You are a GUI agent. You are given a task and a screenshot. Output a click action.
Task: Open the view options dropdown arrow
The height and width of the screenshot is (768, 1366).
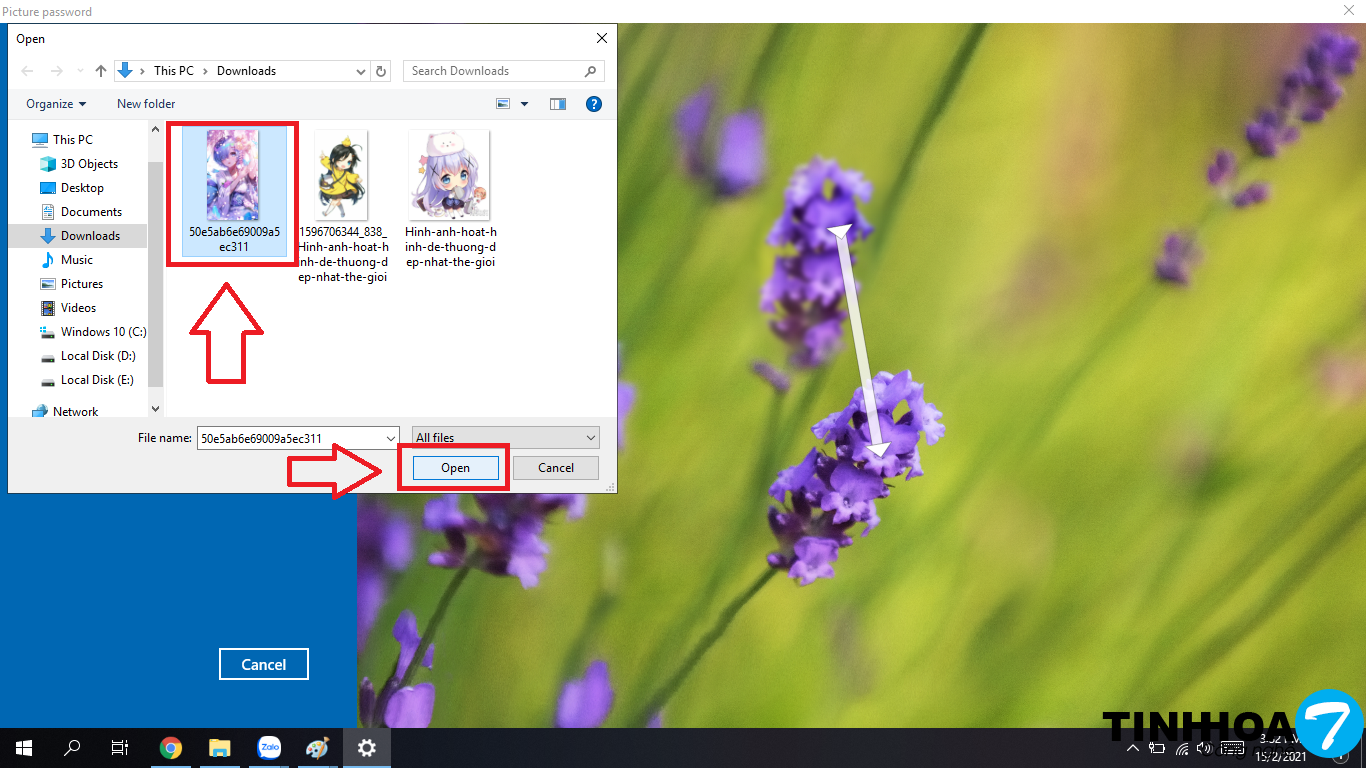(x=524, y=104)
